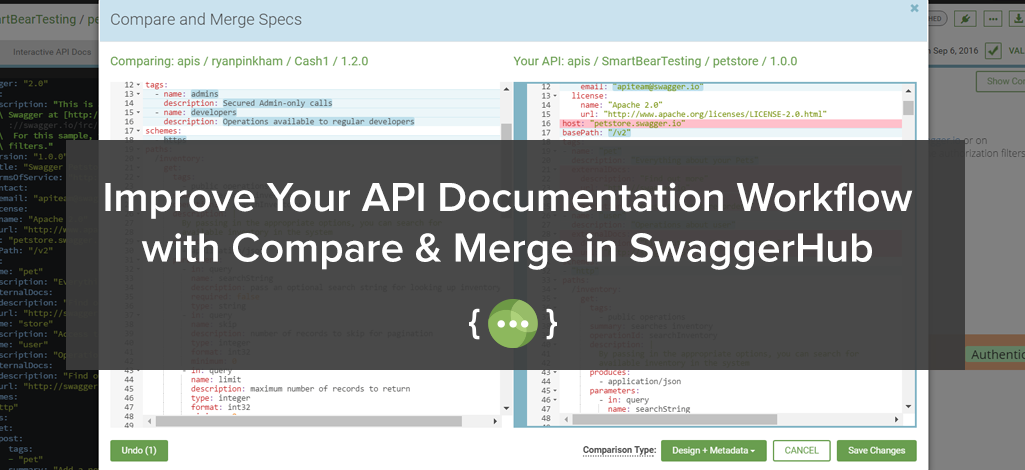Click the Compare and Merge Specs title
This screenshot has height=470, width=1025.
point(206,20)
